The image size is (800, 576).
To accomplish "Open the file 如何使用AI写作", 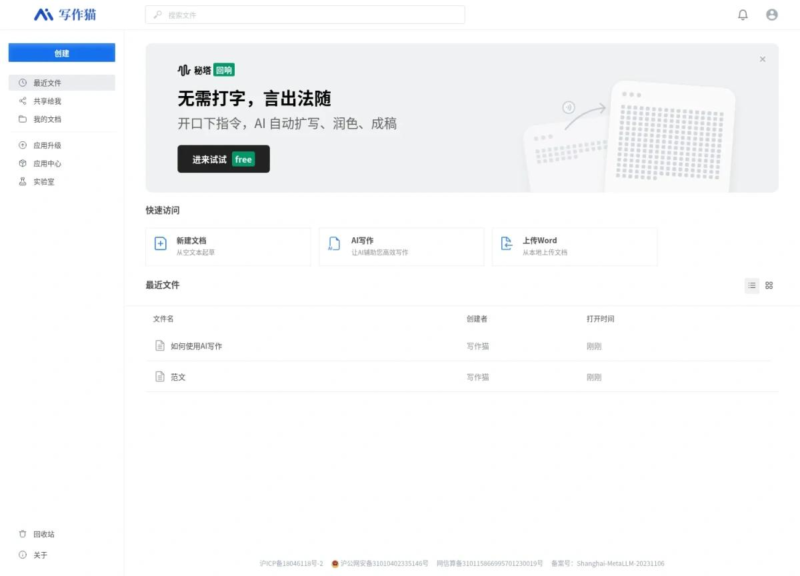I will (196, 346).
